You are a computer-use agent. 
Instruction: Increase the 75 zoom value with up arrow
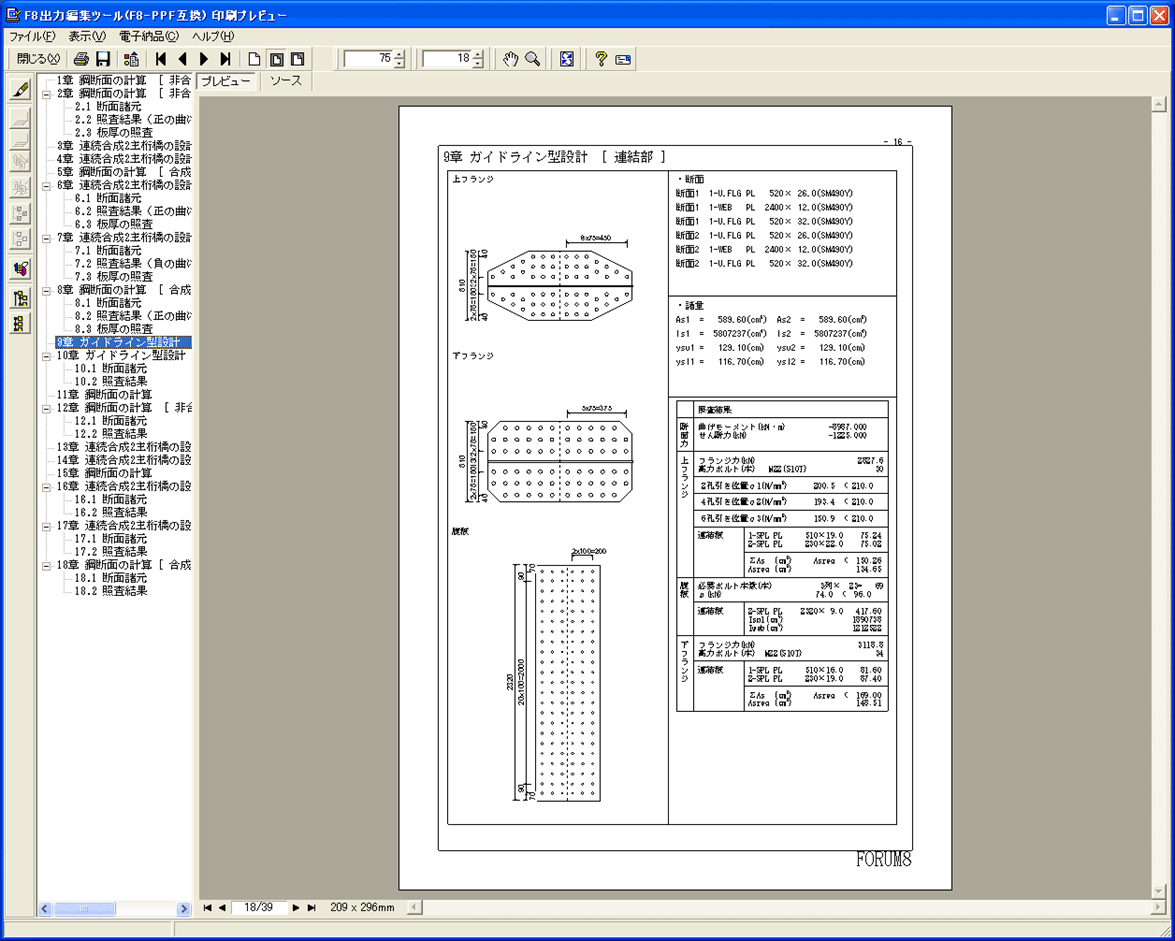(x=399, y=55)
